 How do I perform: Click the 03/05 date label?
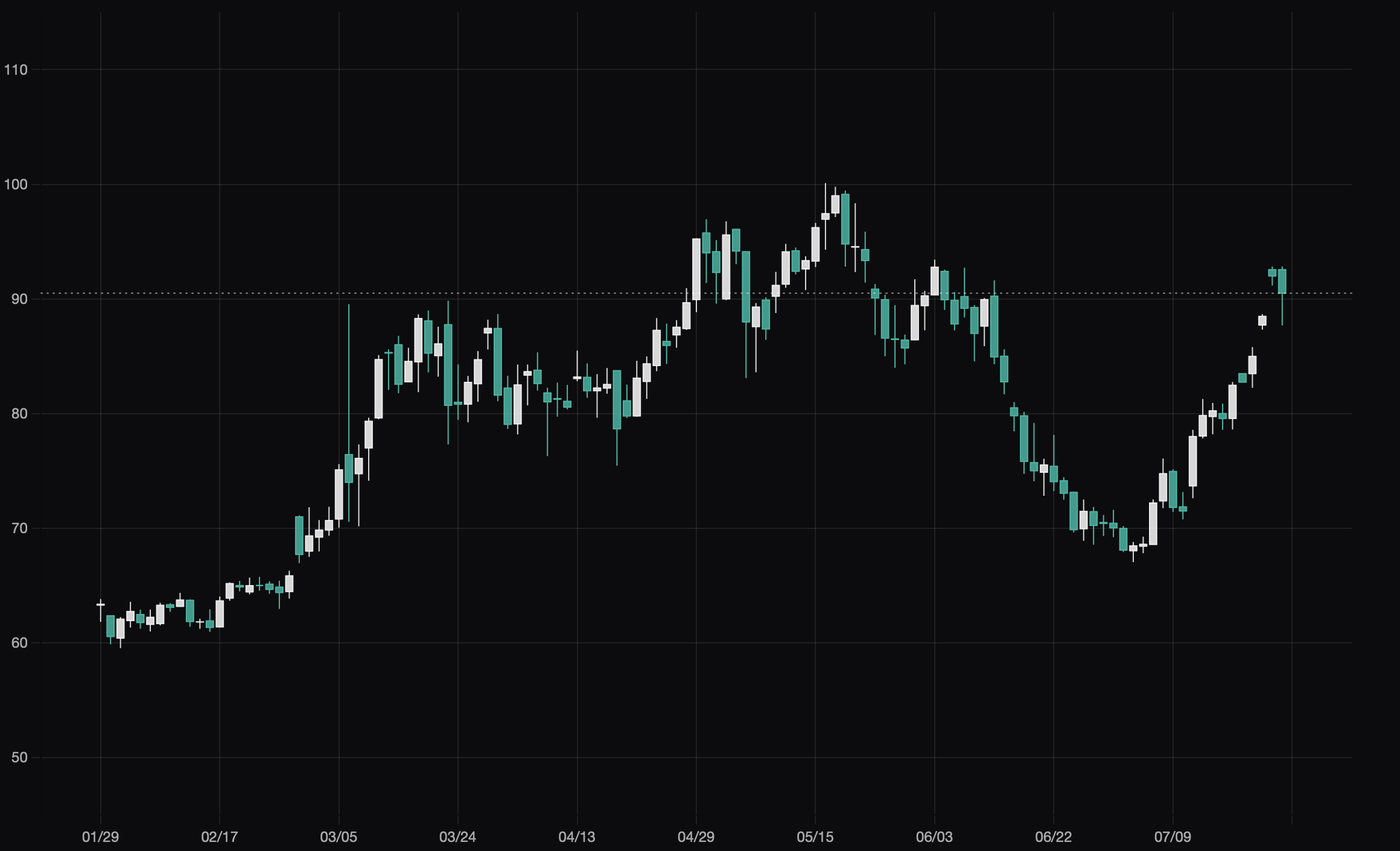pos(339,837)
